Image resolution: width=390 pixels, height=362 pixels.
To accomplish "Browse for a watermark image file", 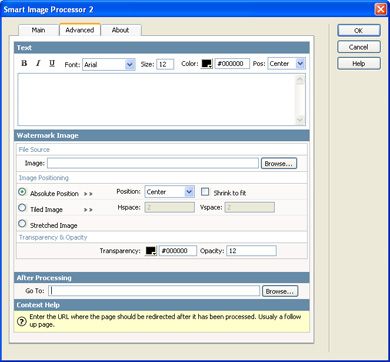I will [279, 163].
